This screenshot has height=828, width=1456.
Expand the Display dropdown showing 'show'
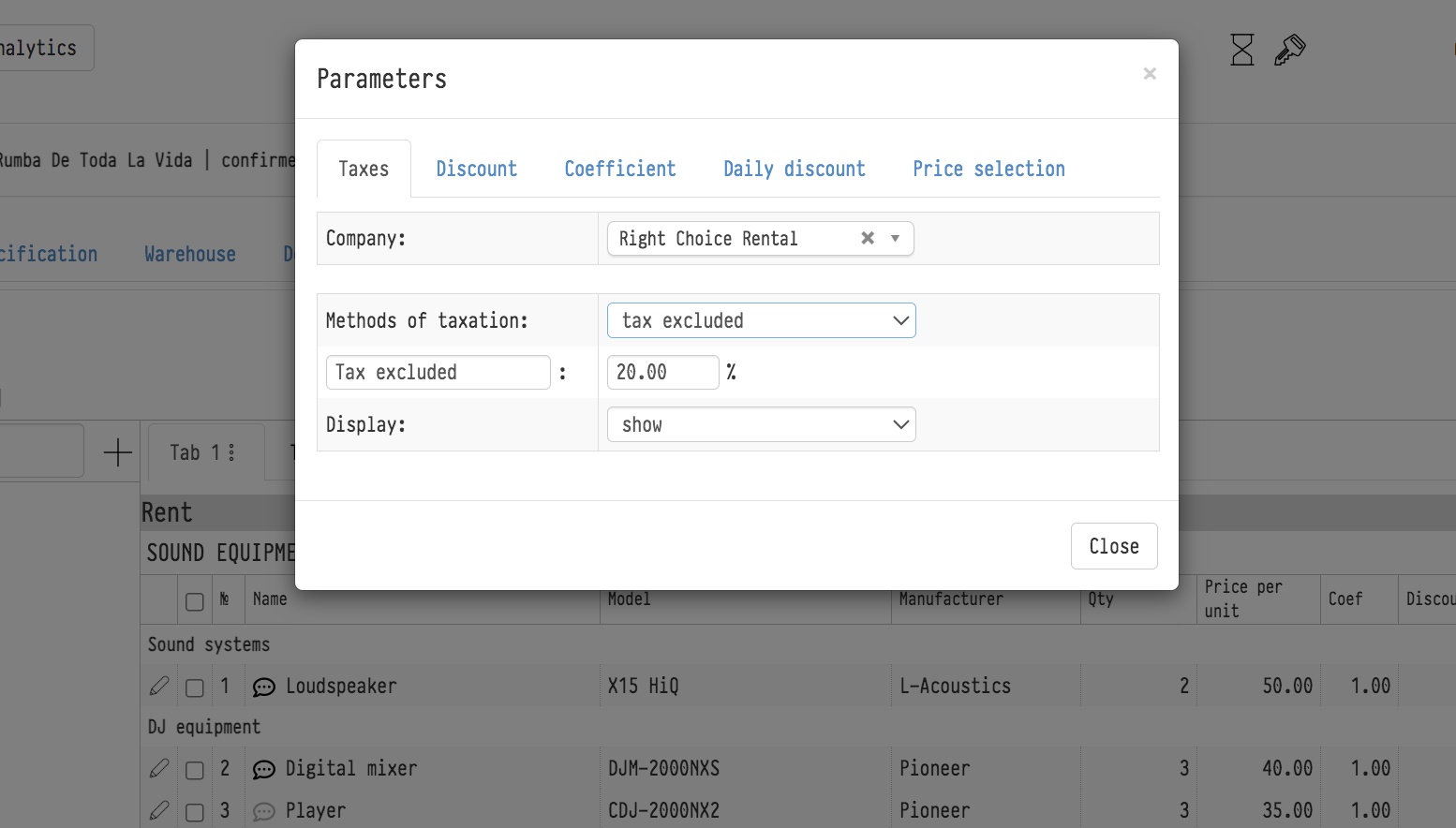pos(761,424)
